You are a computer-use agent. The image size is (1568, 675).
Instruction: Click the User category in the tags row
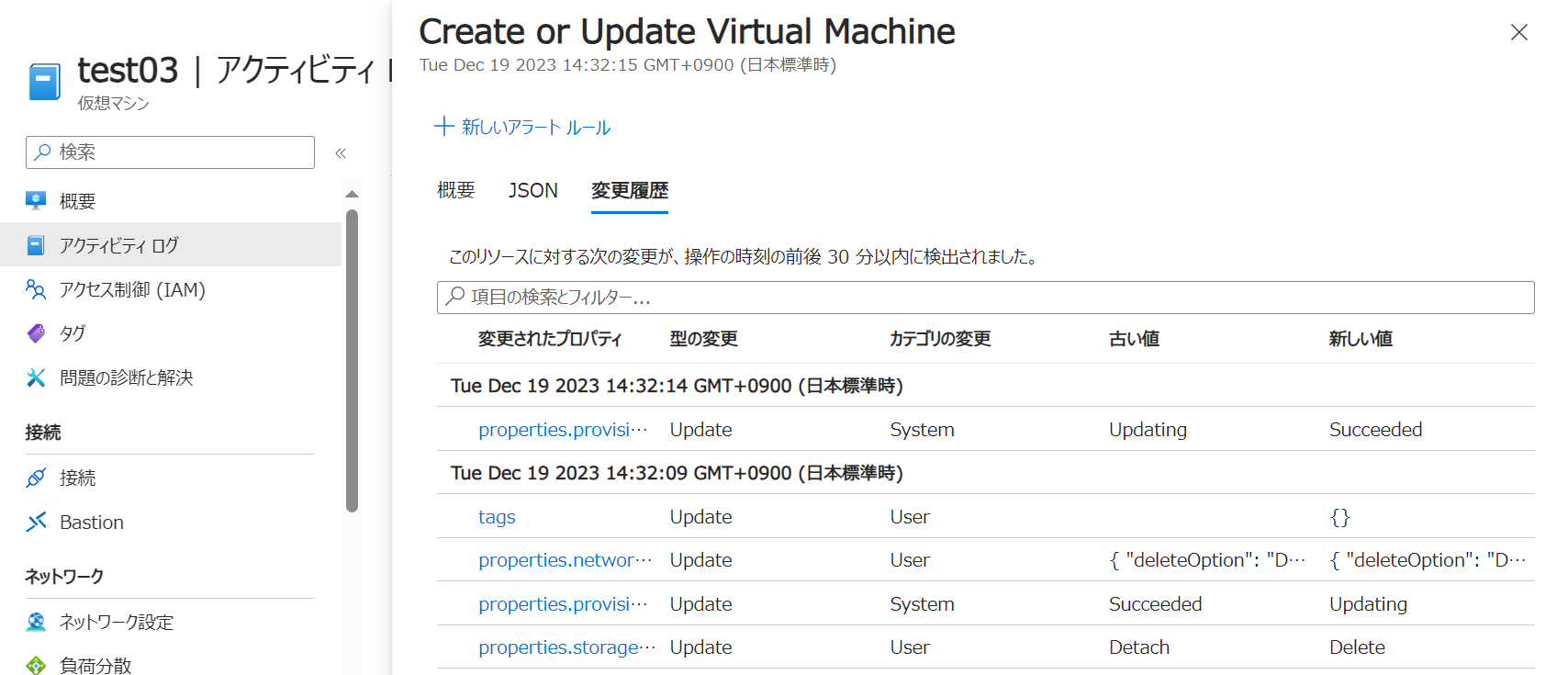tap(910, 517)
